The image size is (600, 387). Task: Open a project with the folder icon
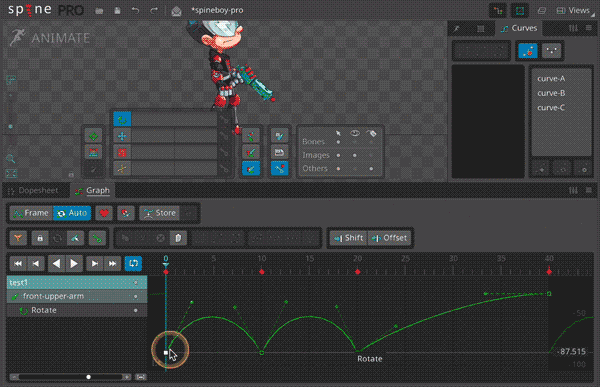tap(99, 11)
